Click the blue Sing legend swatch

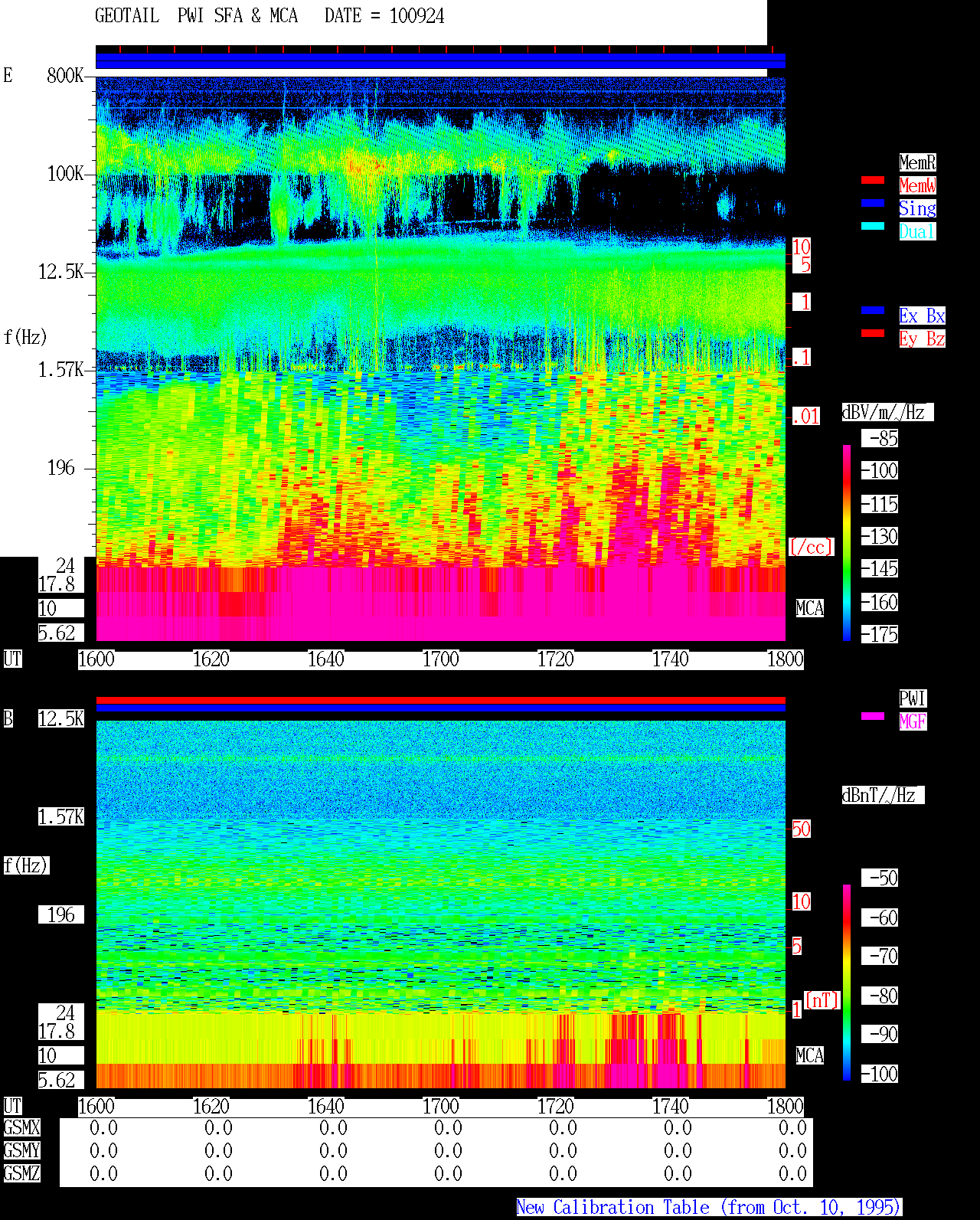pos(873,203)
